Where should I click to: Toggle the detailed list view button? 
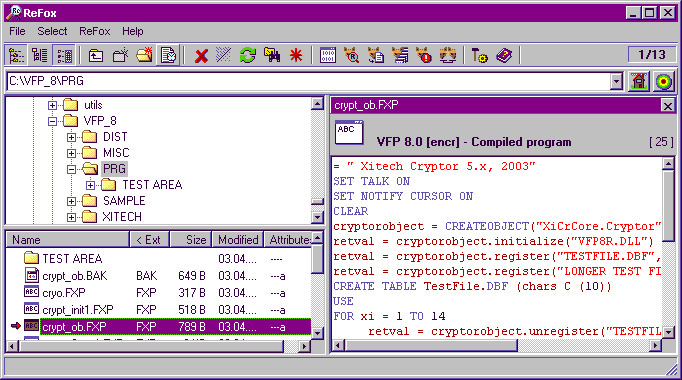point(65,56)
